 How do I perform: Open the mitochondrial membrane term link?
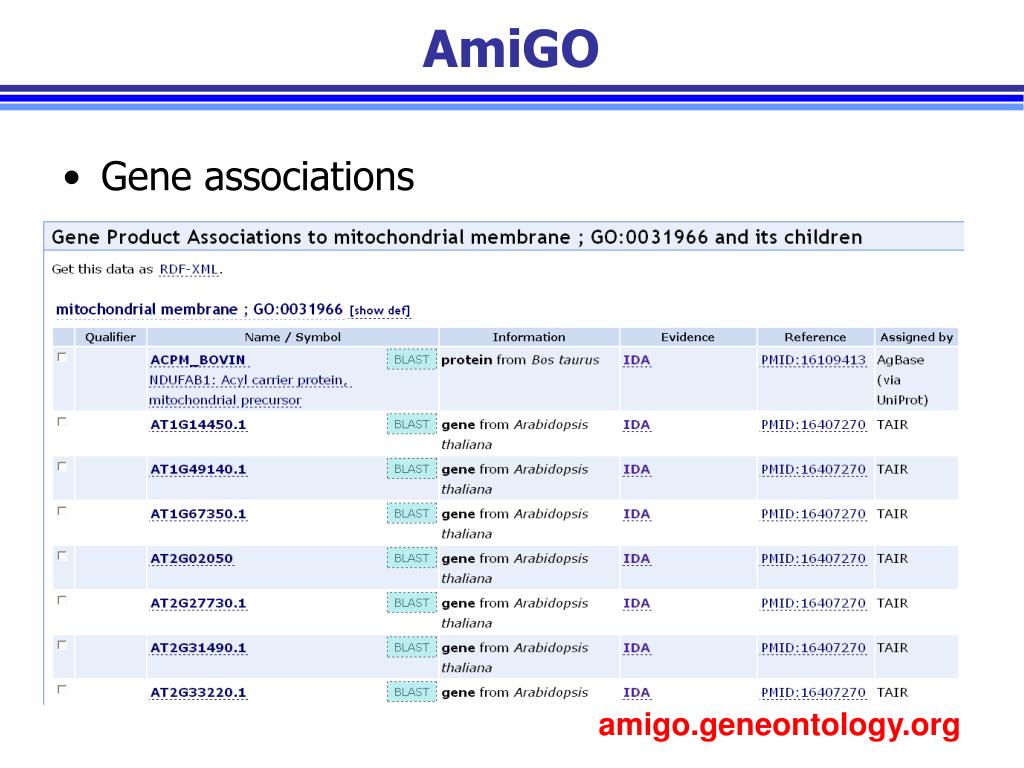[199, 309]
